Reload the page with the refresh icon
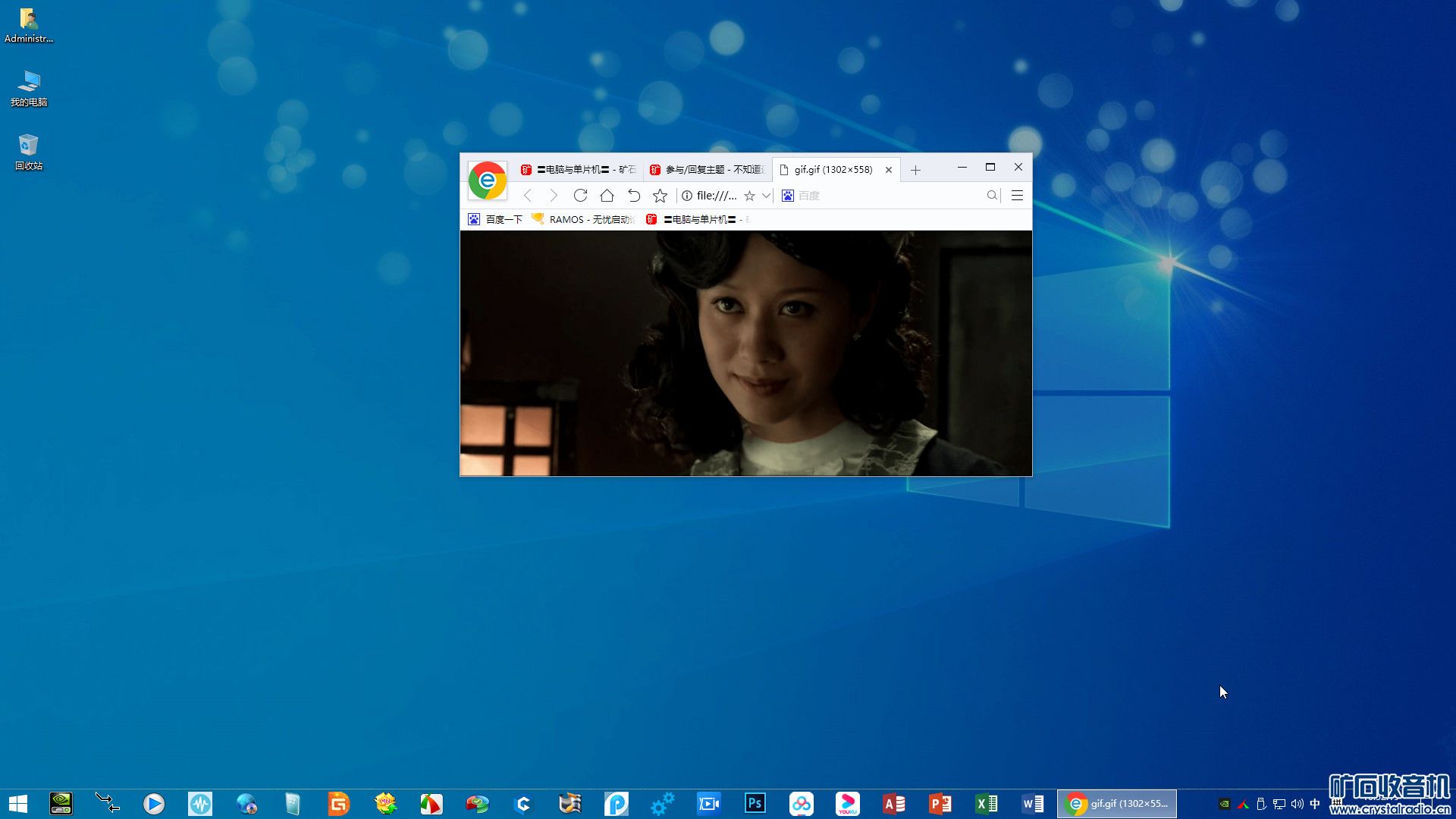This screenshot has height=819, width=1456. click(580, 196)
